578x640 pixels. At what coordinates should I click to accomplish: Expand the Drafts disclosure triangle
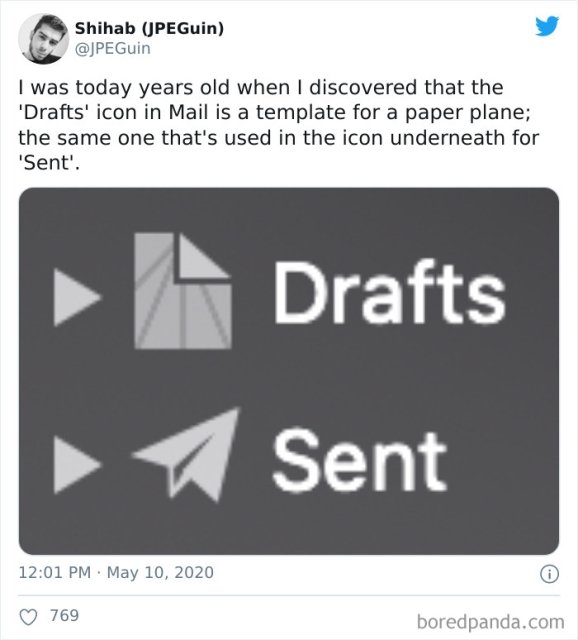tap(77, 297)
